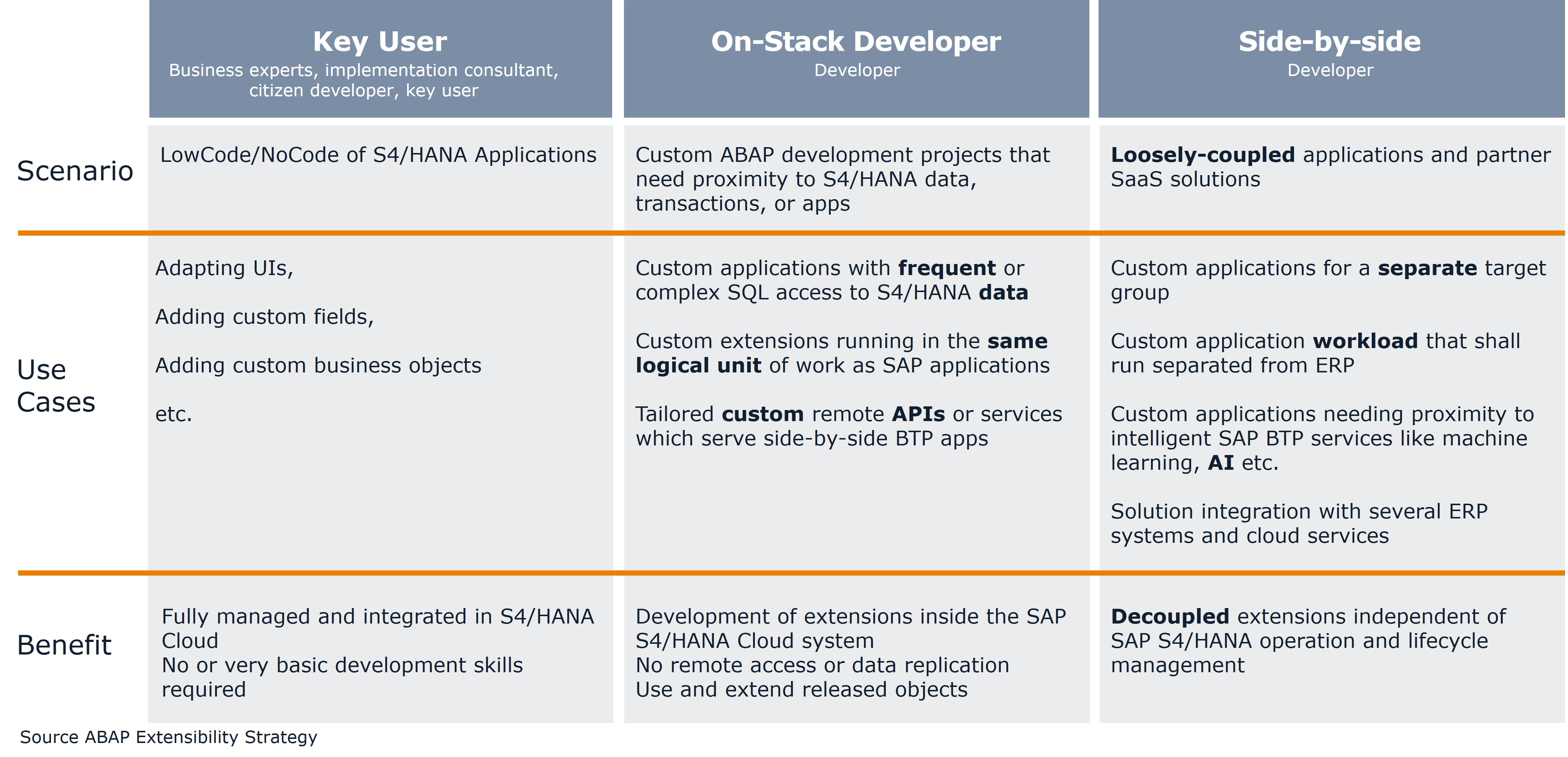1568x757 pixels.
Task: Click the 'Key User' column heading
Action: [x=380, y=42]
